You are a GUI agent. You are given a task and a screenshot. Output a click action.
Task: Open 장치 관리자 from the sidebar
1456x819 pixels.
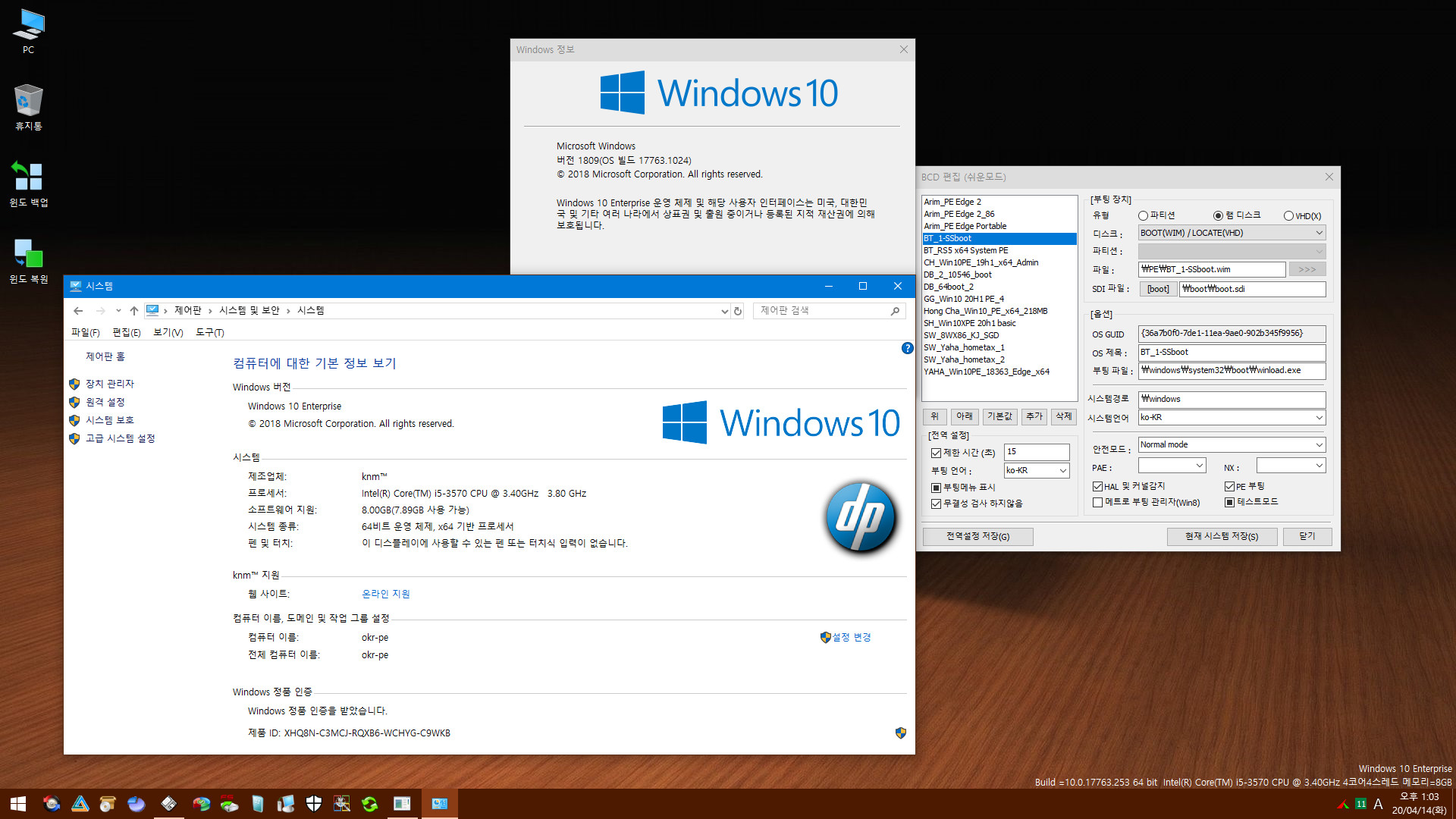tap(110, 384)
